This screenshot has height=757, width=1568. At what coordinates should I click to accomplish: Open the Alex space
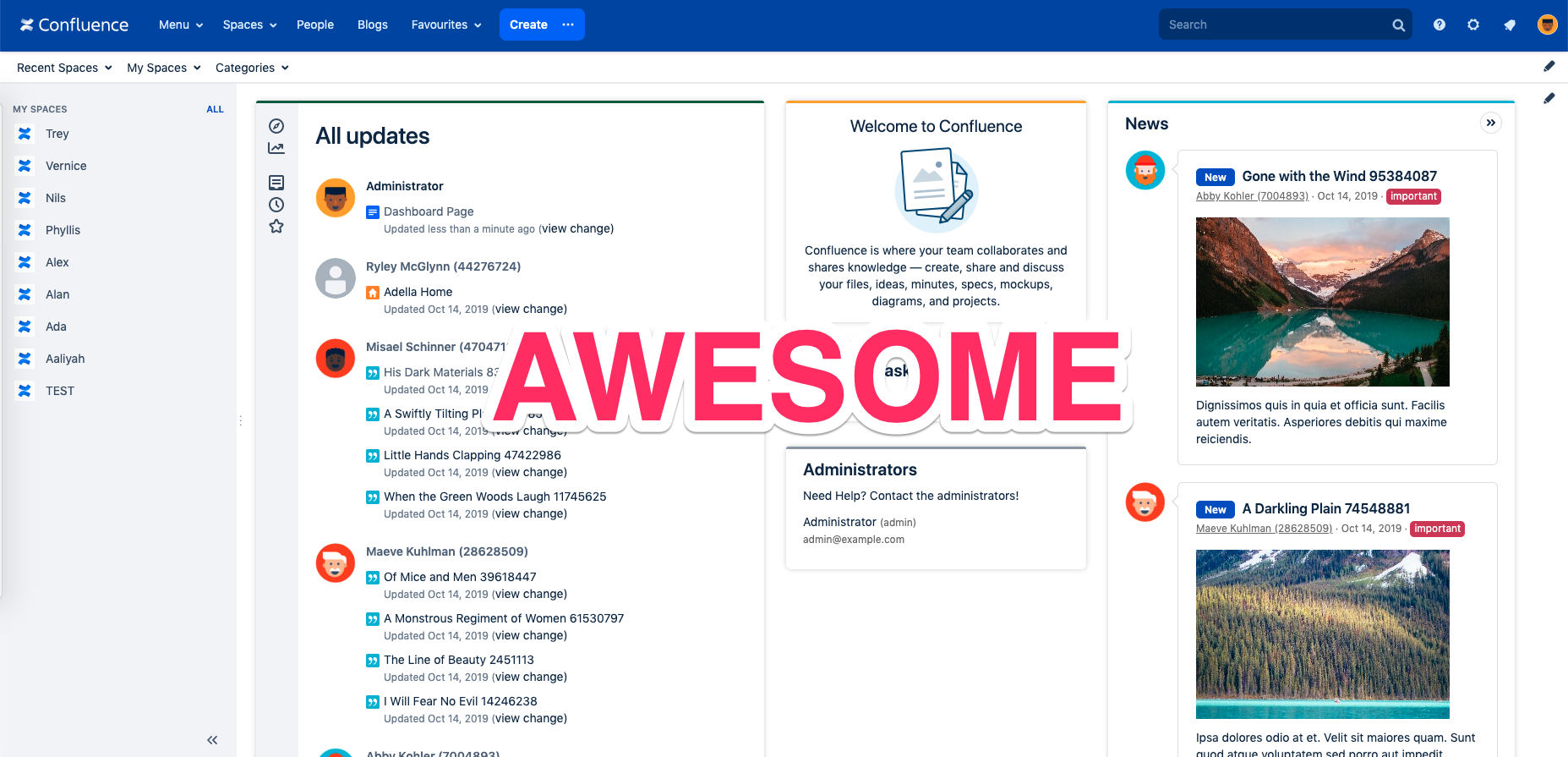(57, 262)
